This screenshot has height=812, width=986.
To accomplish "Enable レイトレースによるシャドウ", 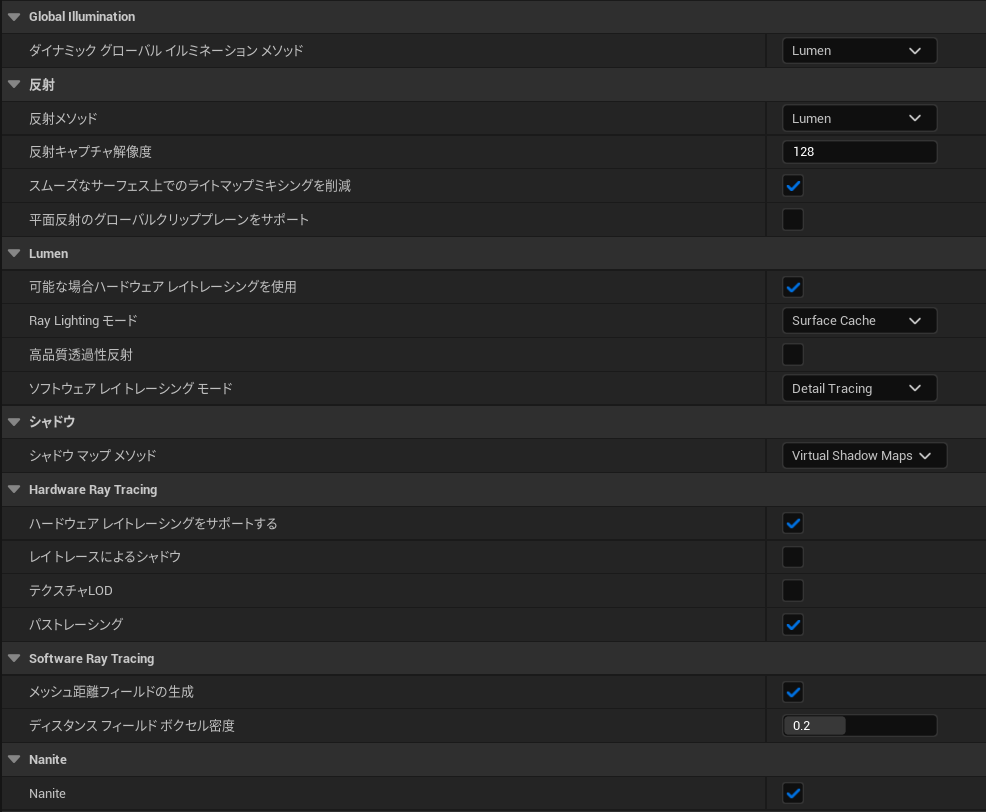I will pyautogui.click(x=792, y=556).
